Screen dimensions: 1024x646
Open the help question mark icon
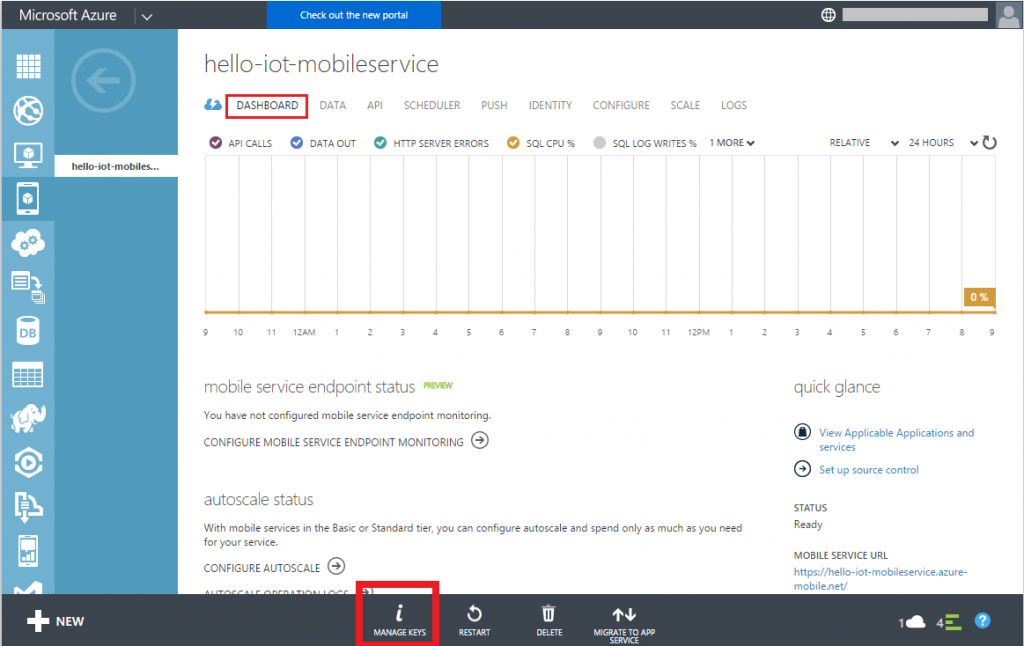tap(982, 621)
